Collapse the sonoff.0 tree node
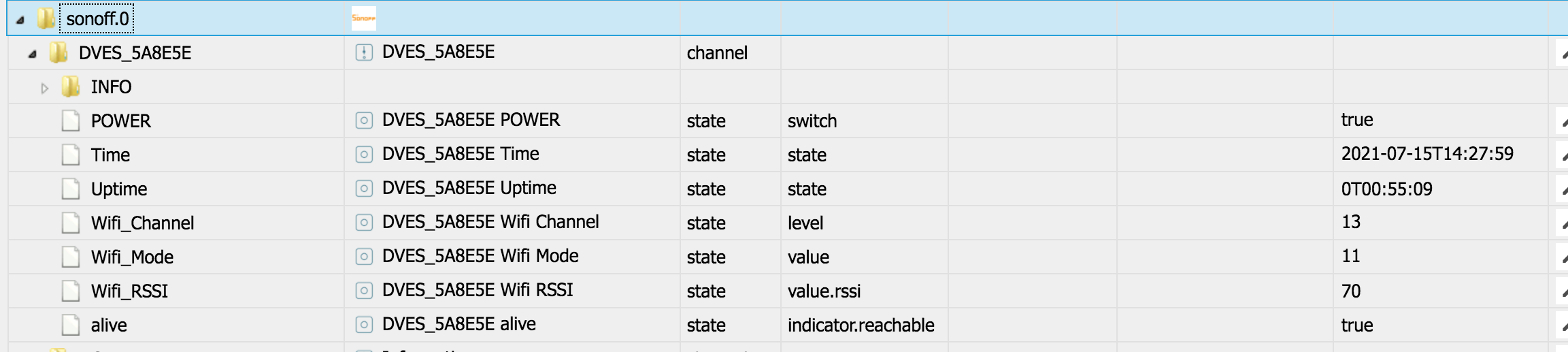The width and height of the screenshot is (1568, 352). (20, 20)
